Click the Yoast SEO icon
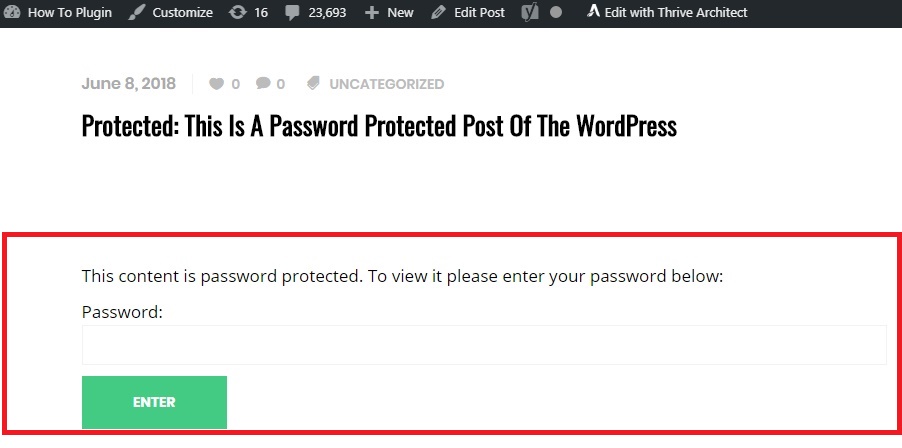The image size is (902, 448). (530, 12)
